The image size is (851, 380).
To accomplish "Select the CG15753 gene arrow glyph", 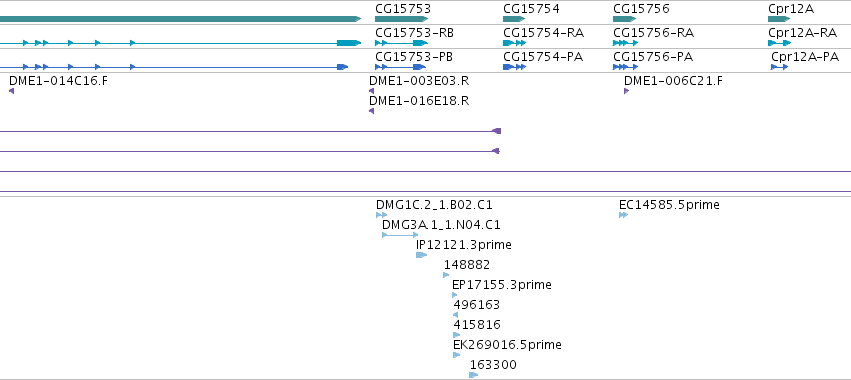I will [401, 19].
